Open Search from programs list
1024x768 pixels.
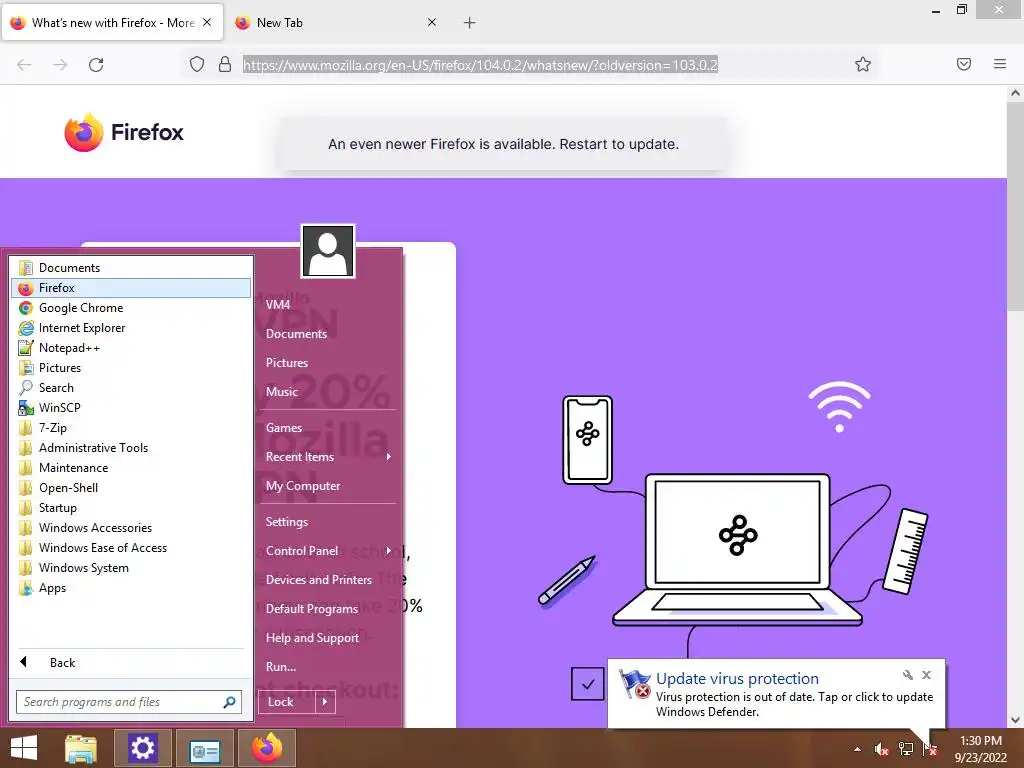(131, 388)
